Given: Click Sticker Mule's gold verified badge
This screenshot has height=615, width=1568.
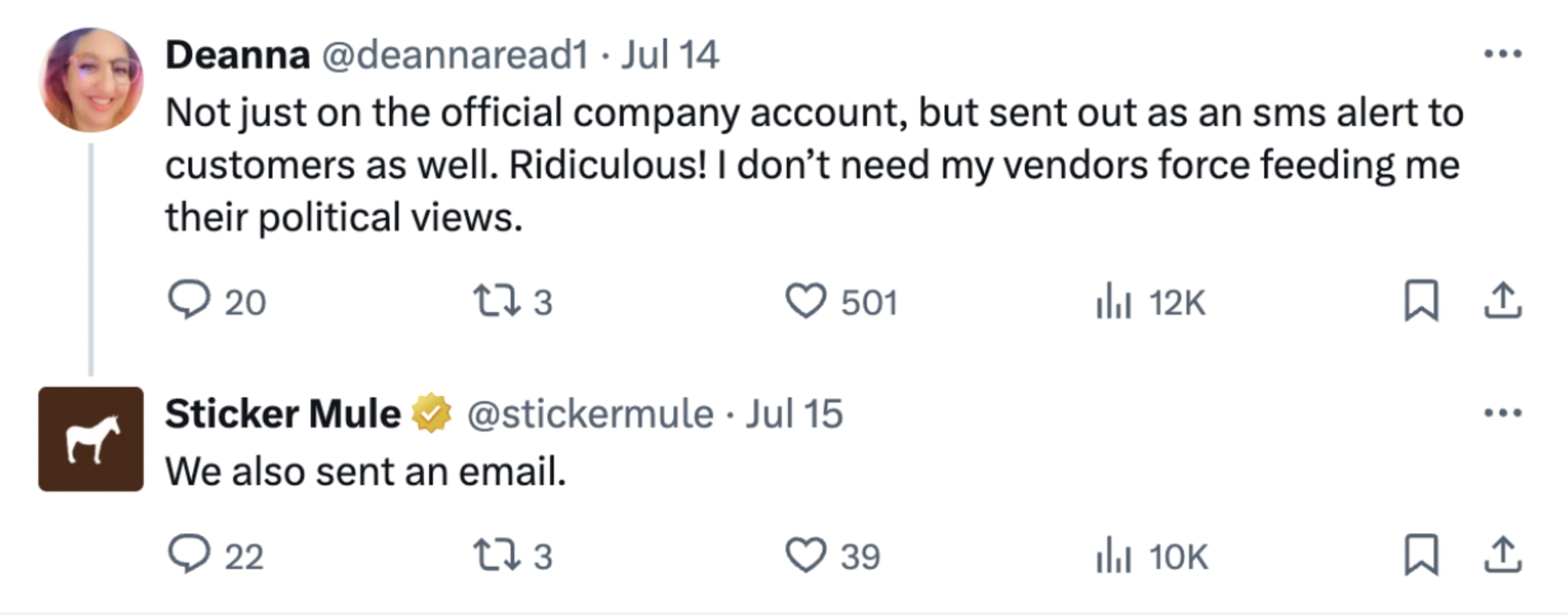Looking at the screenshot, I should click(x=432, y=413).
